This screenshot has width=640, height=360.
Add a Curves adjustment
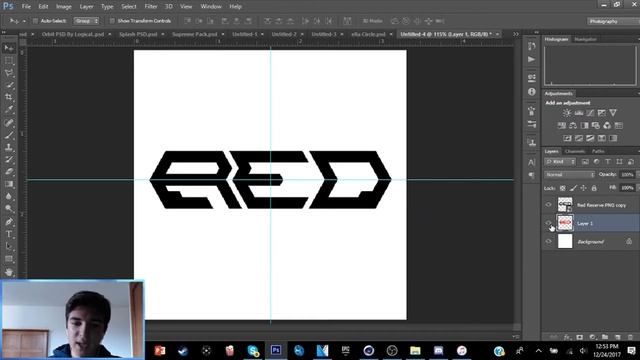click(x=590, y=113)
